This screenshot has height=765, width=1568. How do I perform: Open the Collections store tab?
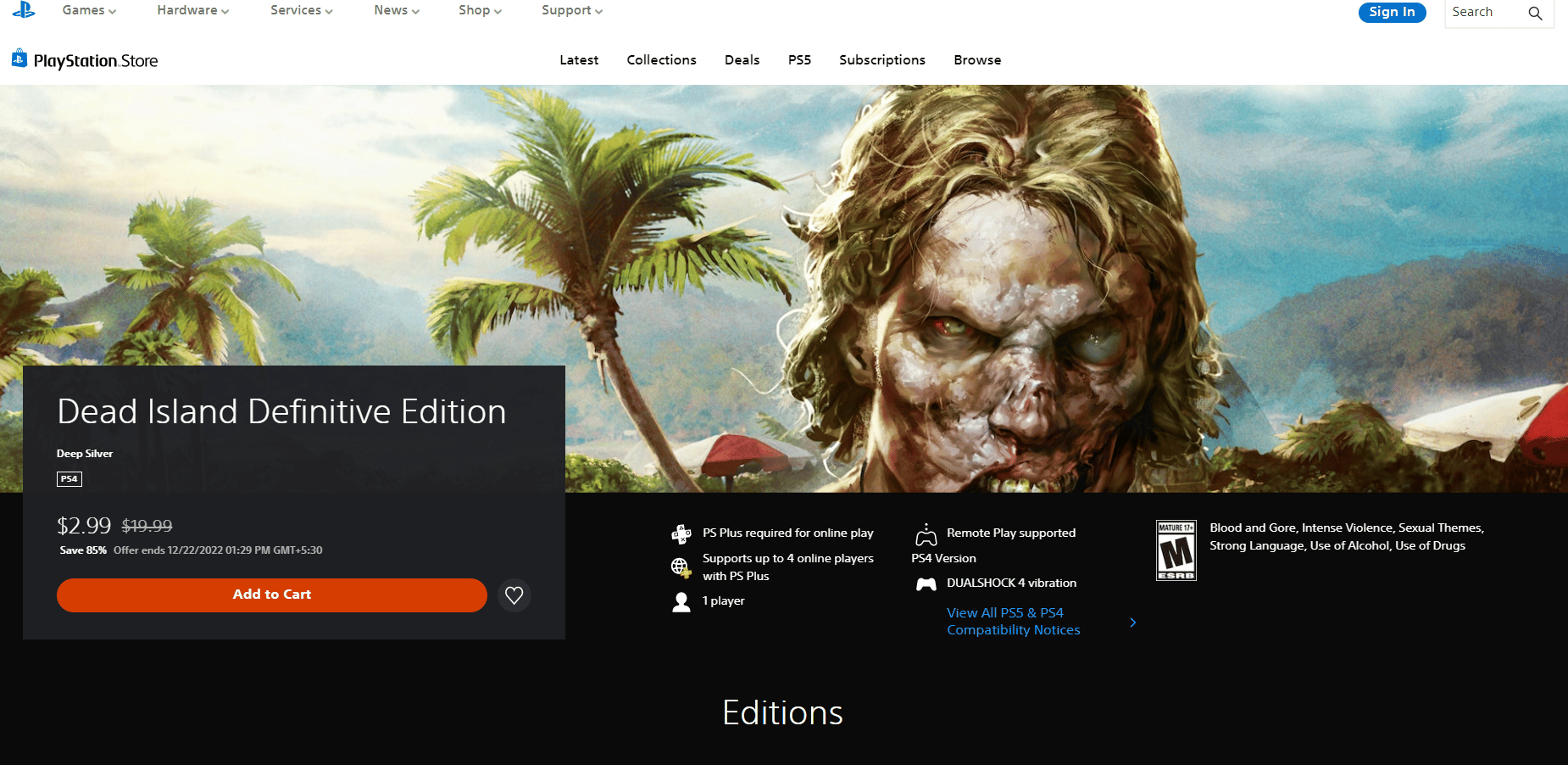tap(661, 60)
